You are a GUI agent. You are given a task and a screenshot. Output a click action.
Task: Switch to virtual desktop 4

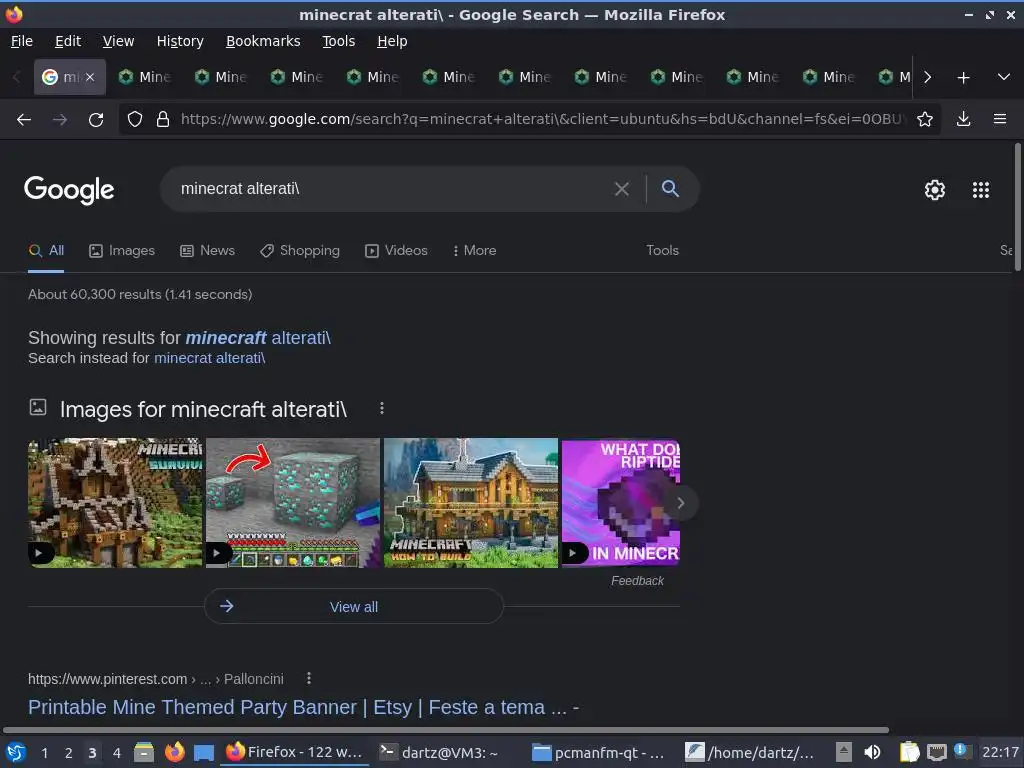click(x=116, y=753)
